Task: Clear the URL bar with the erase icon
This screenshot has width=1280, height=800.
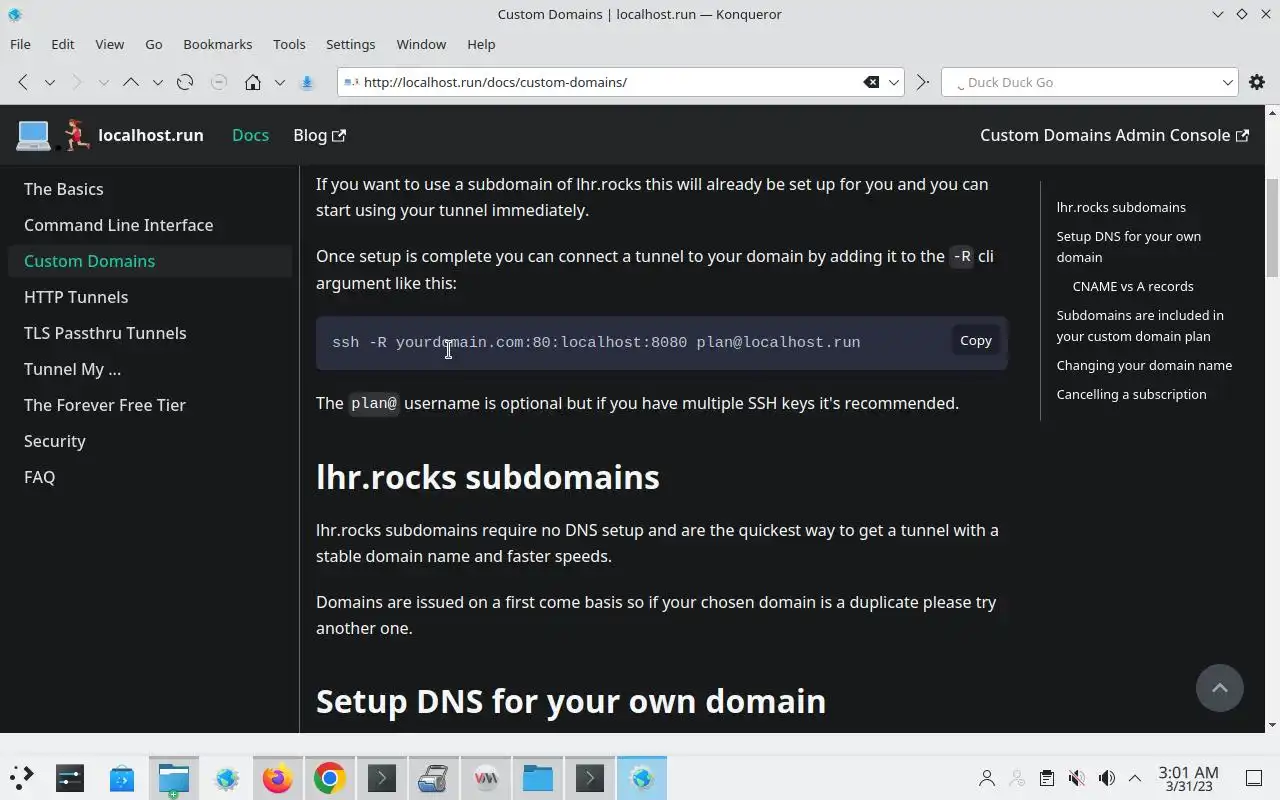Action: coord(871,82)
